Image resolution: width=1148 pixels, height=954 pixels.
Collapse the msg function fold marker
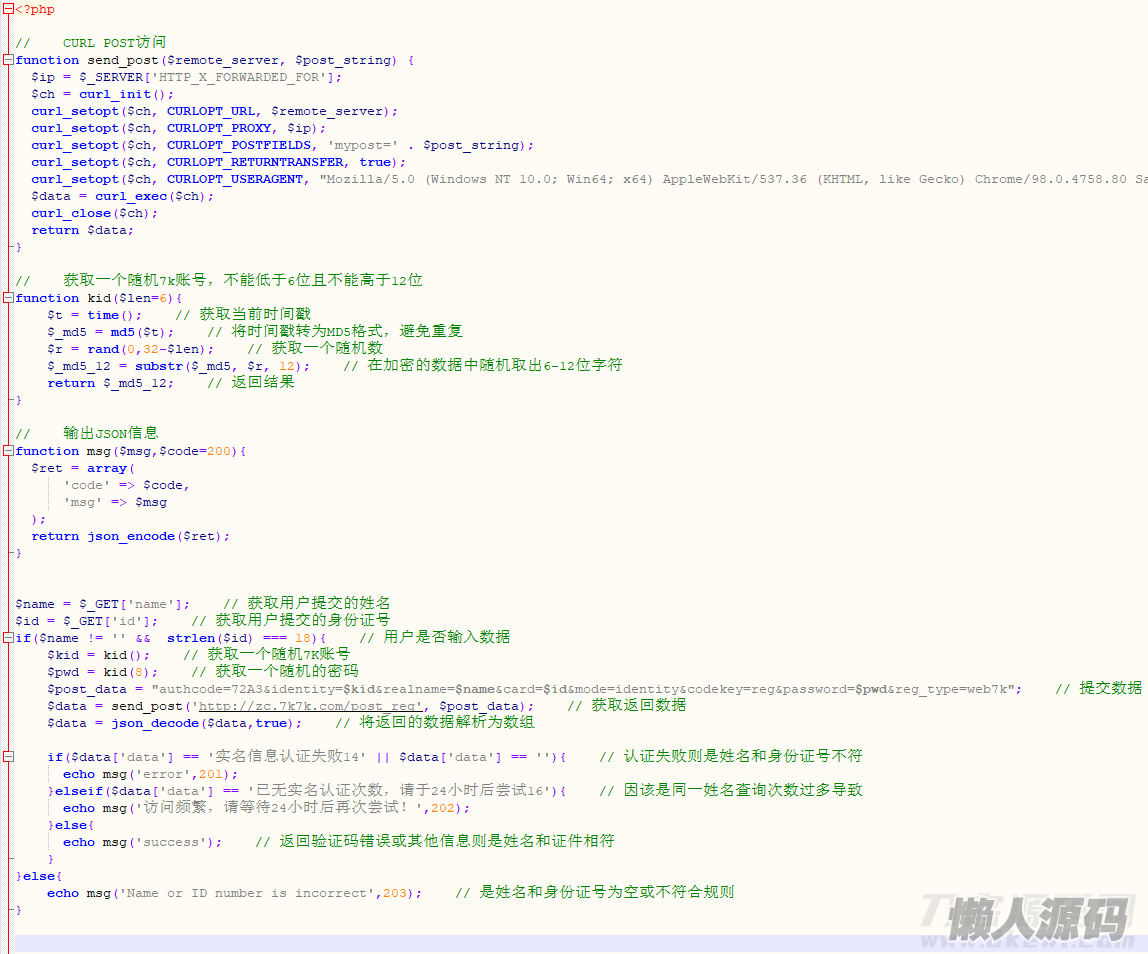(x=8, y=451)
